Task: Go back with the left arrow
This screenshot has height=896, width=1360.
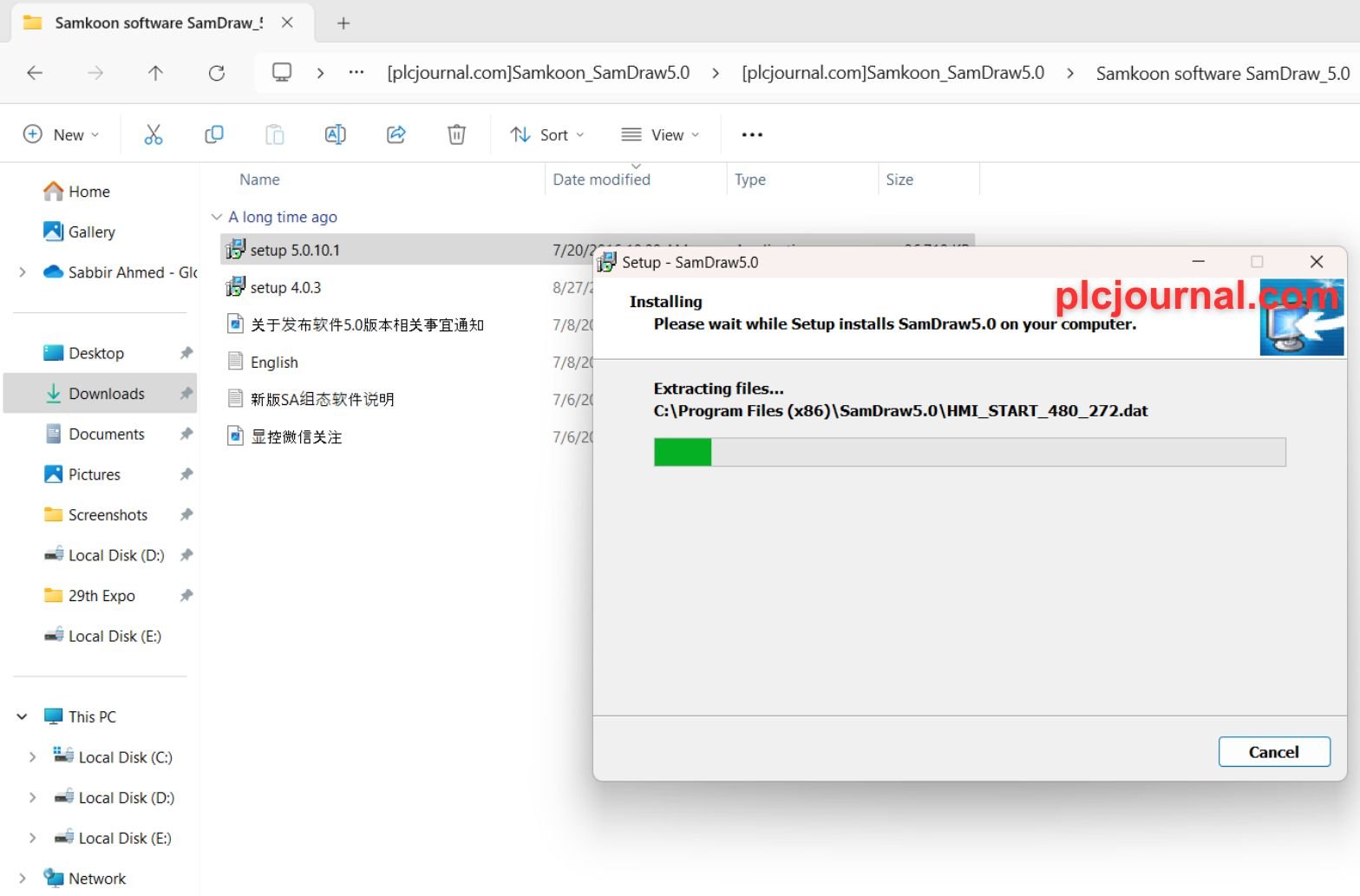Action: pos(35,73)
